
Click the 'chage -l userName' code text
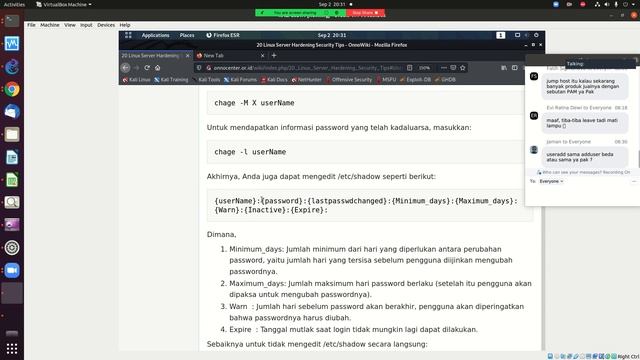coord(250,152)
